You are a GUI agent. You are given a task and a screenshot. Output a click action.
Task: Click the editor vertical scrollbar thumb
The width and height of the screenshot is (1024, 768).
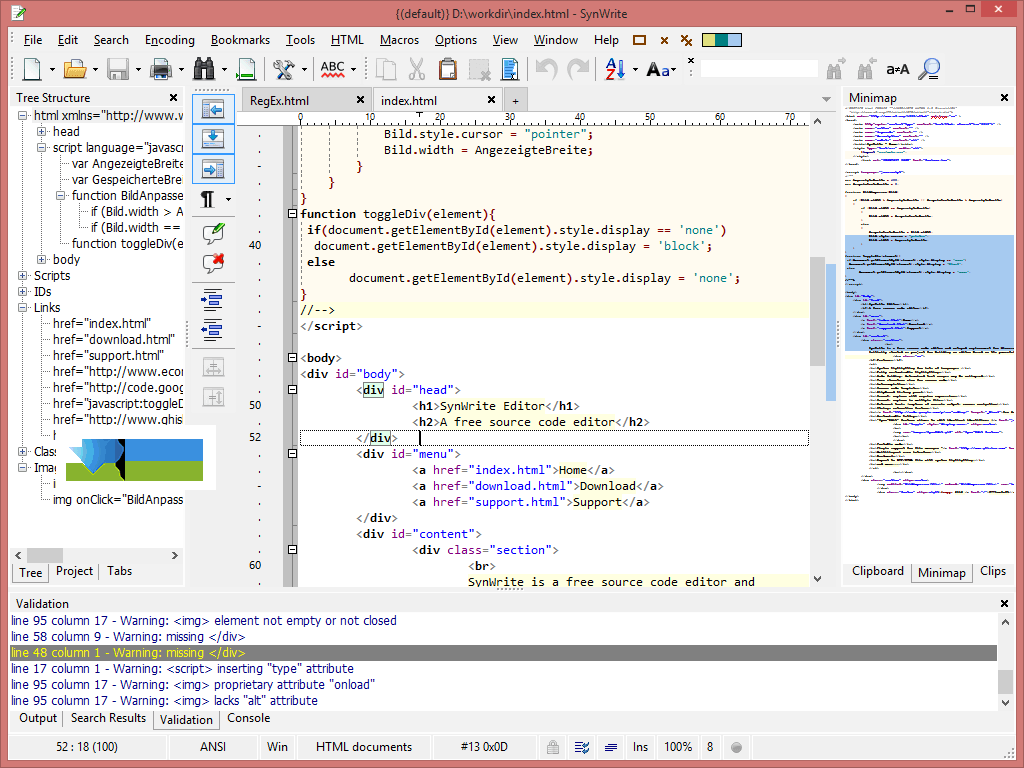click(x=817, y=311)
